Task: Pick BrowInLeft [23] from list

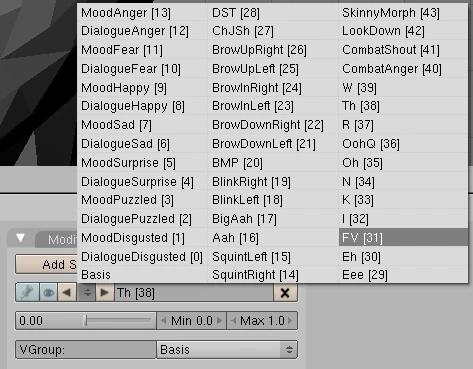Action: click(273, 106)
